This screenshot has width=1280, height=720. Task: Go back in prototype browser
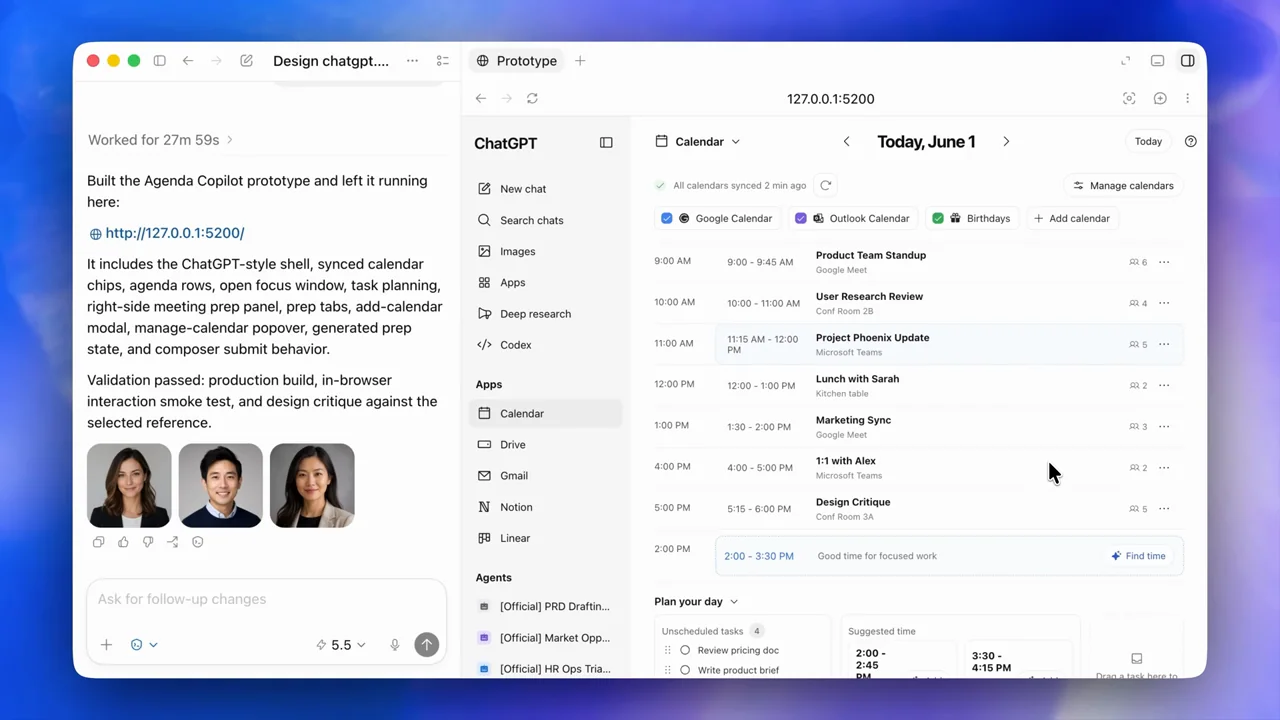(x=481, y=98)
